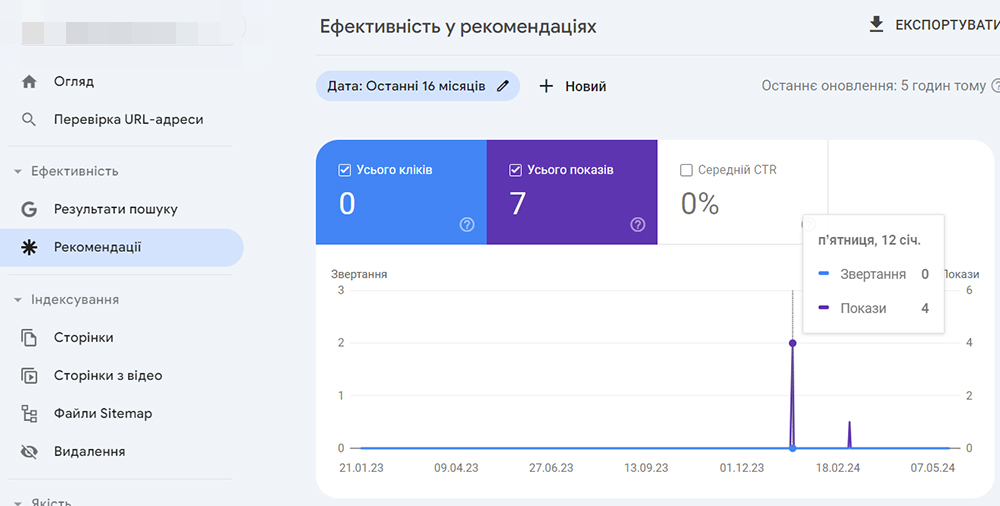Screen dimensions: 1000x506
Task: Collapse the Якість section arrow
Action: pos(18,503)
